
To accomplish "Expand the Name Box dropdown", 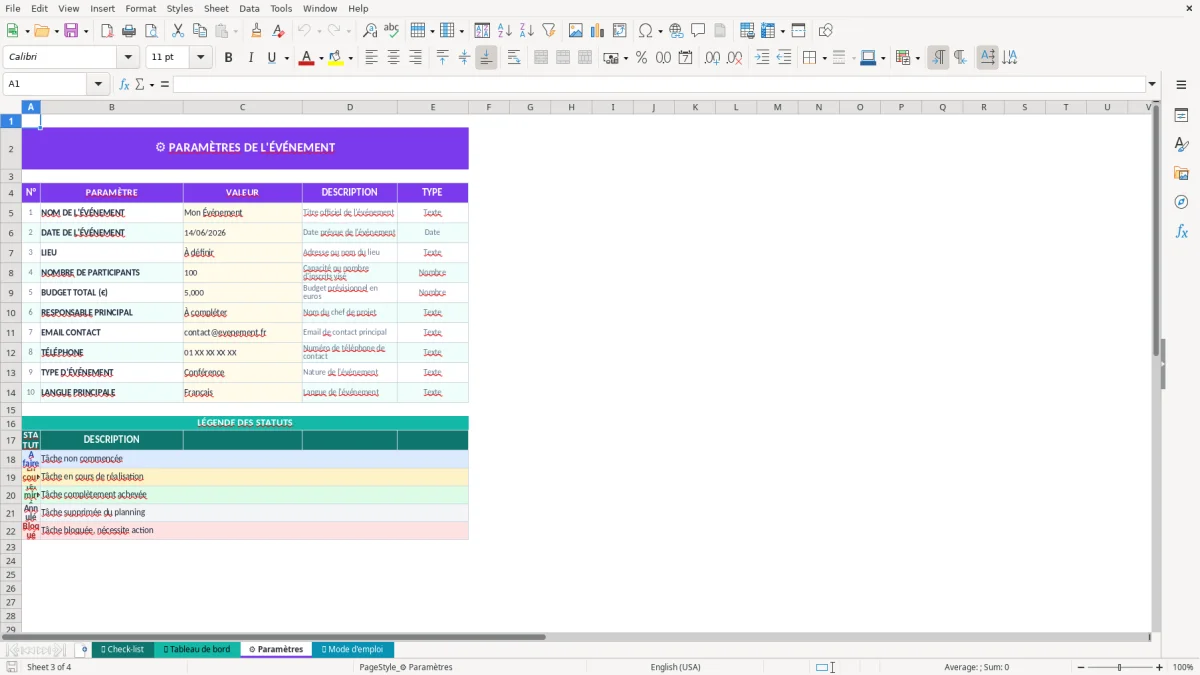I will tap(98, 84).
